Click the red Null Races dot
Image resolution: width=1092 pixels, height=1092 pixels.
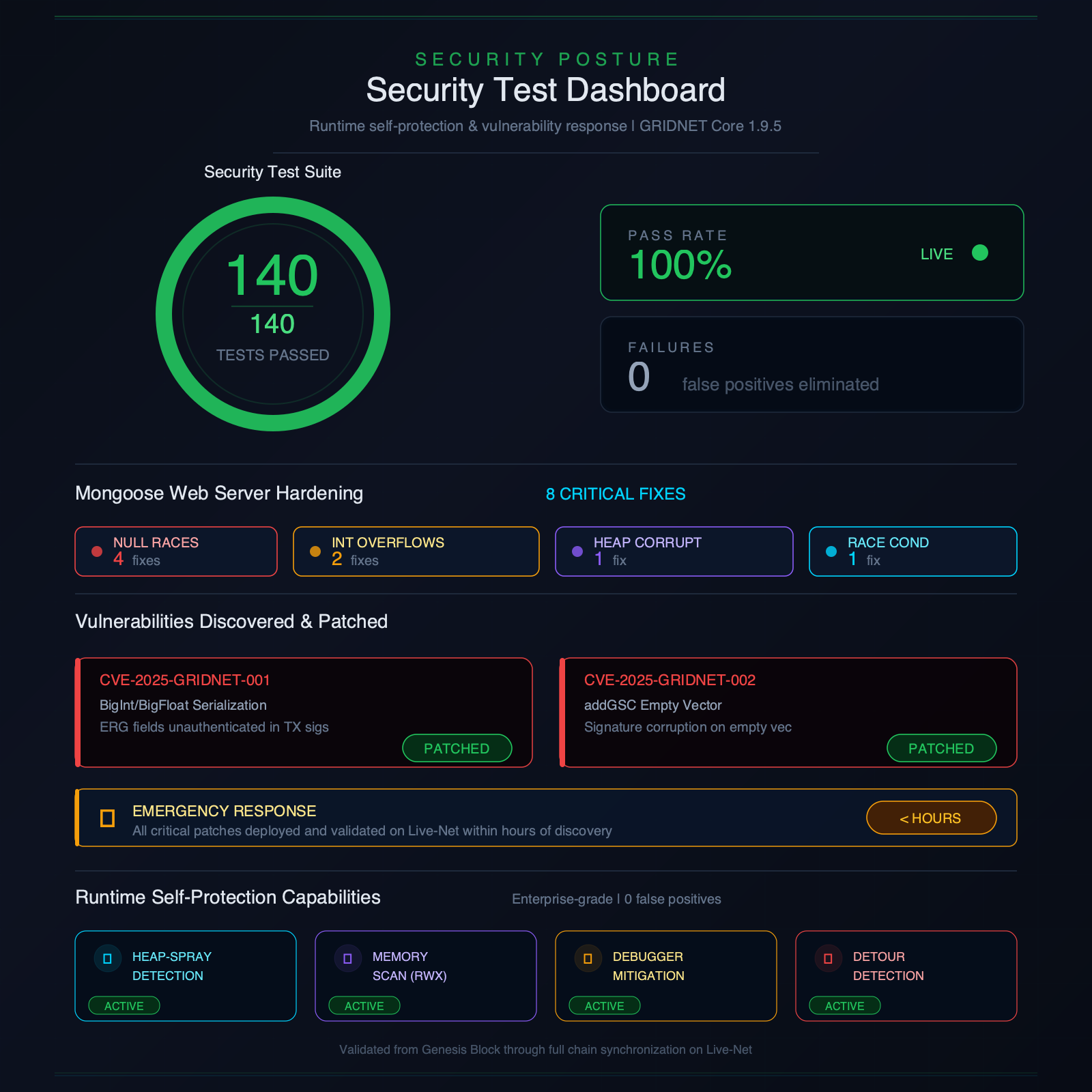coord(97,551)
